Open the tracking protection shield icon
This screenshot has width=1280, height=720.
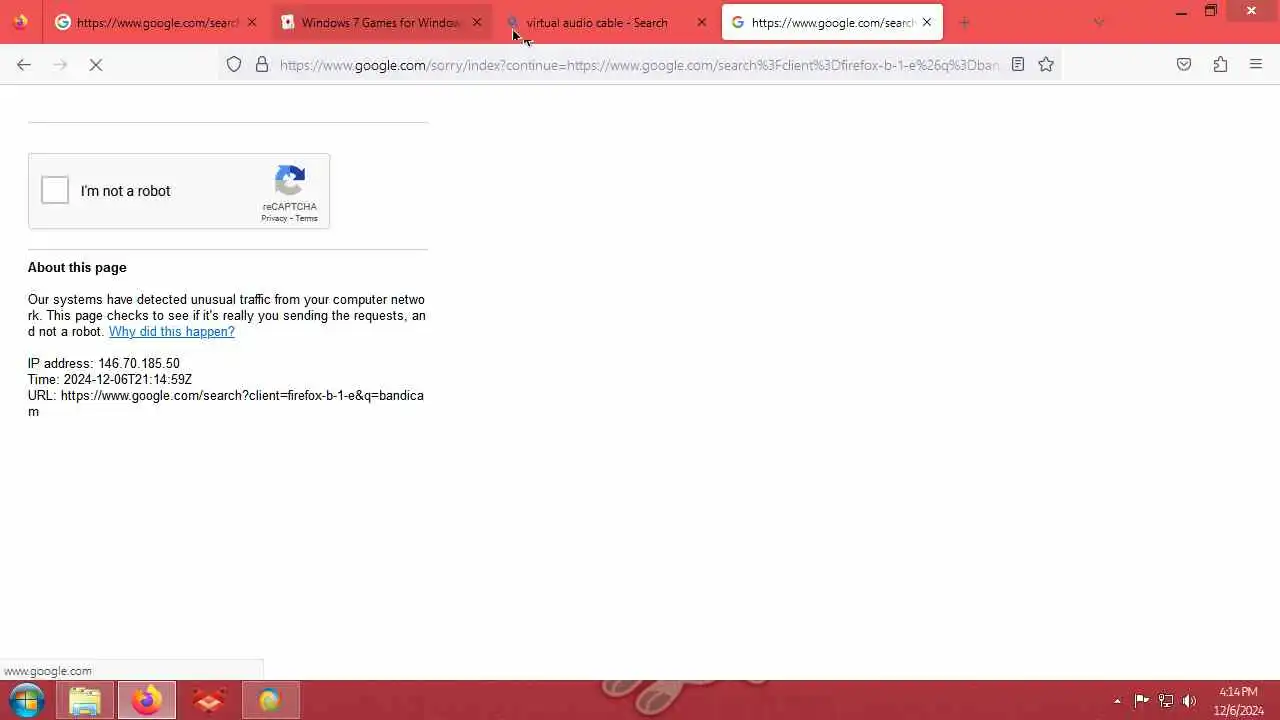click(x=234, y=64)
